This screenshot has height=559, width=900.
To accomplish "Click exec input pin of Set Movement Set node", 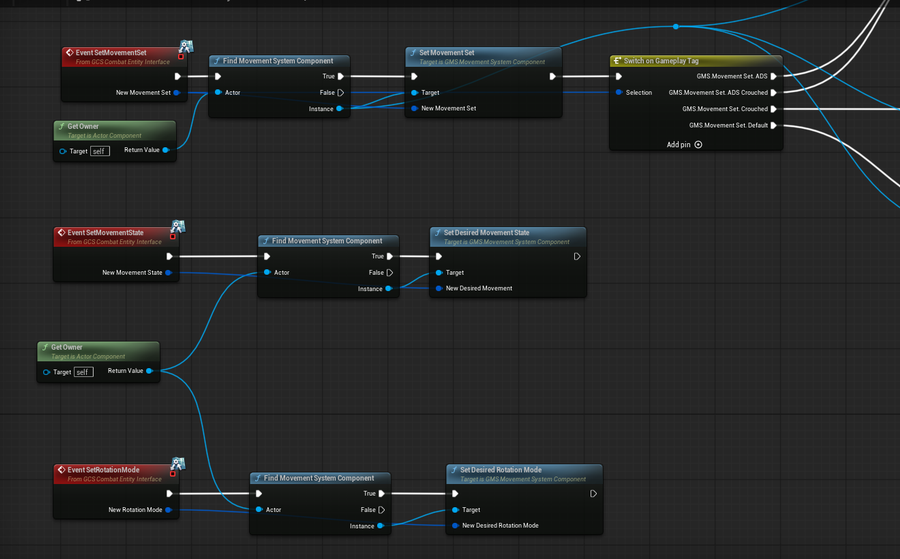I will pyautogui.click(x=414, y=76).
